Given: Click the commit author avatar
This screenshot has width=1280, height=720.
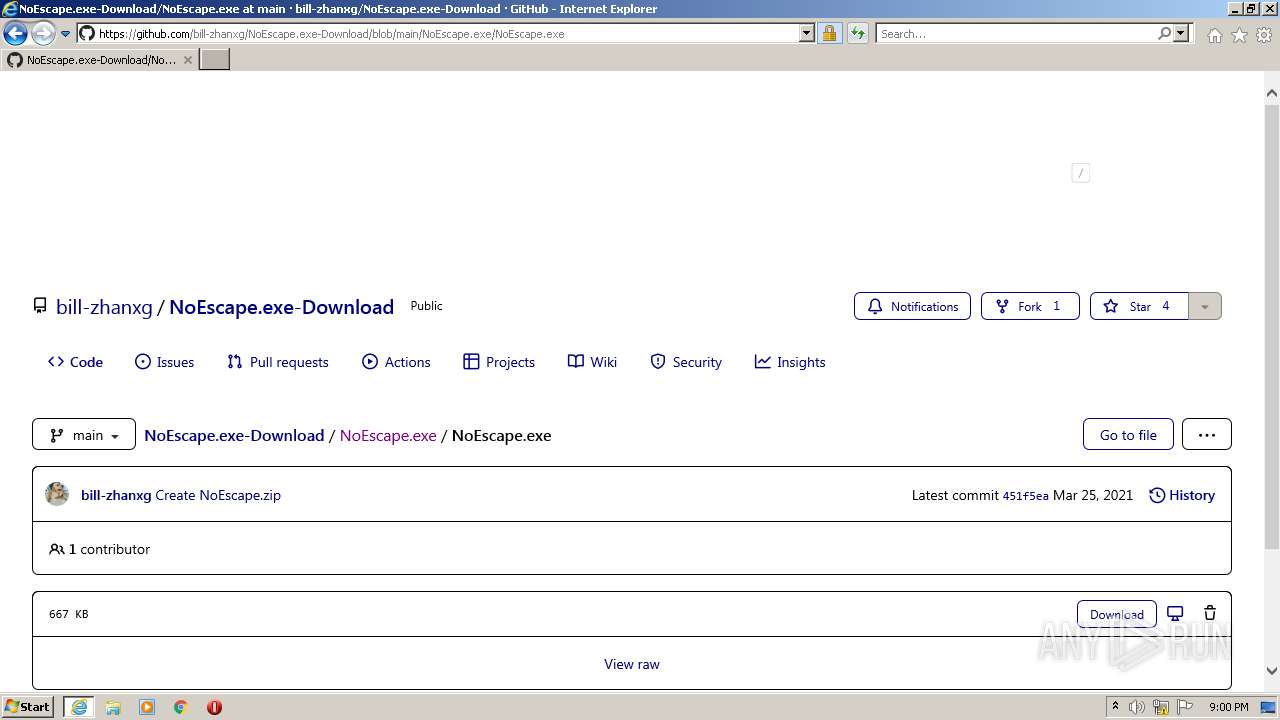Looking at the screenshot, I should pyautogui.click(x=57, y=494).
